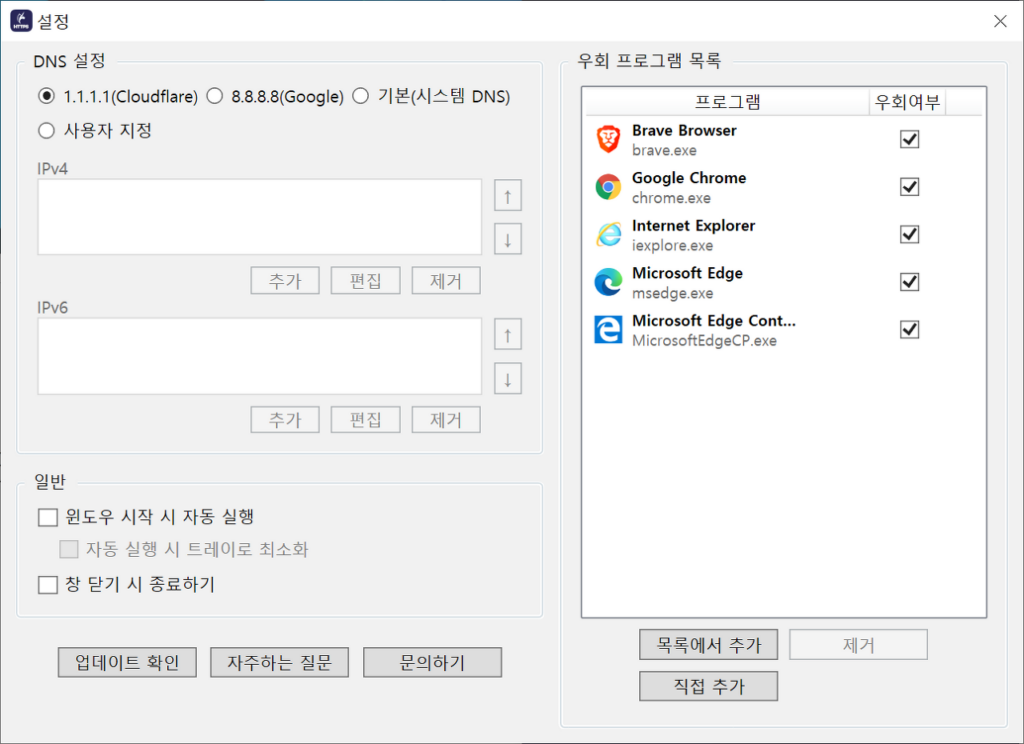The image size is (1024, 744).
Task: Uncheck bypass for Brave Browser
Action: (x=909, y=139)
